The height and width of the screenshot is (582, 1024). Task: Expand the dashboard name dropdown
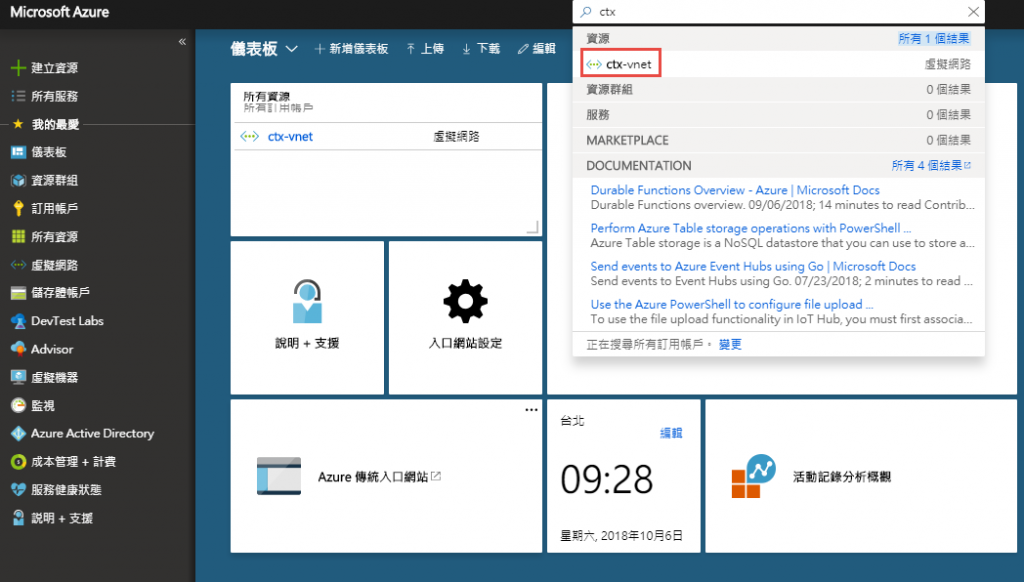coord(292,49)
